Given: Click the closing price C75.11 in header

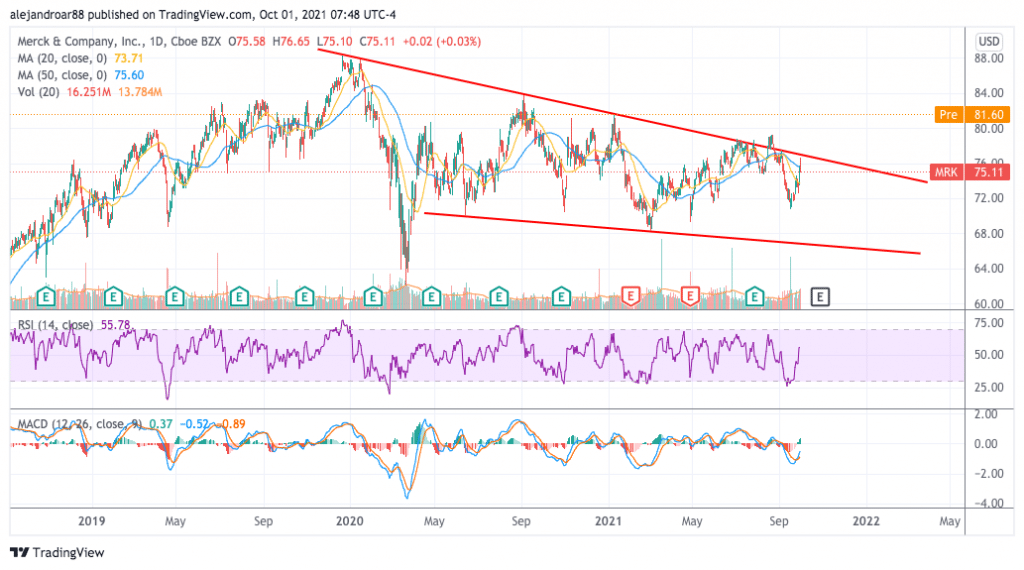Looking at the screenshot, I should click(377, 41).
